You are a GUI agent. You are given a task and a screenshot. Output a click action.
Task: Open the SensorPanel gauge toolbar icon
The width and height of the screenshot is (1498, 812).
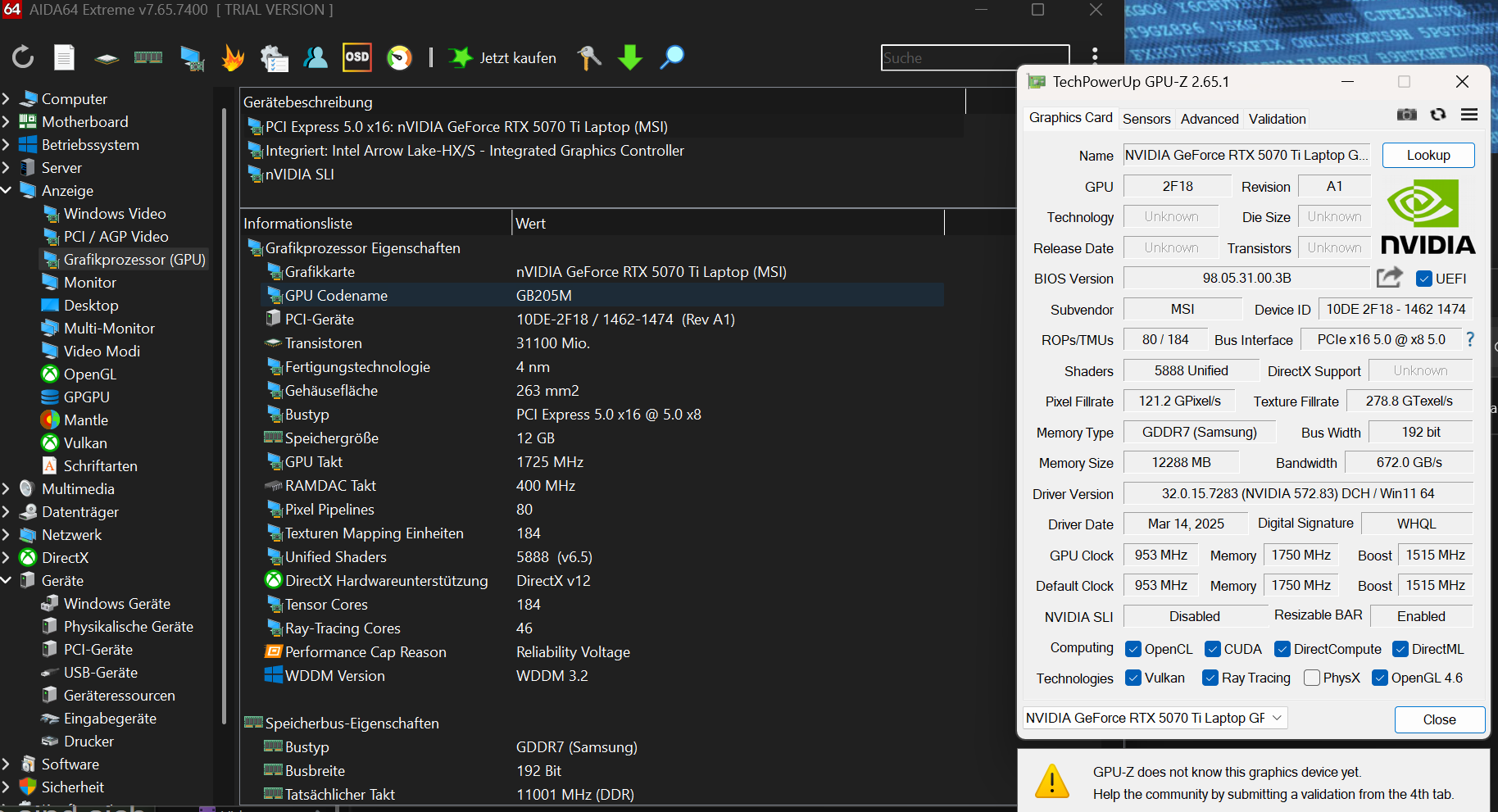pyautogui.click(x=399, y=57)
